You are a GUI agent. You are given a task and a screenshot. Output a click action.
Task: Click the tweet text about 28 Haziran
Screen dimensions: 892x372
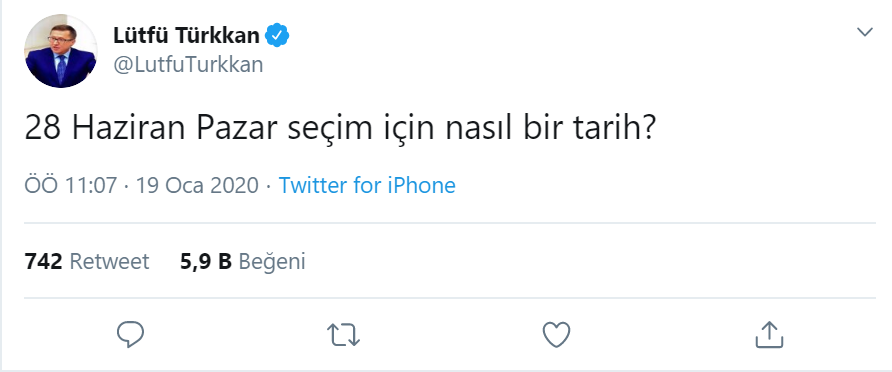pyautogui.click(x=341, y=130)
